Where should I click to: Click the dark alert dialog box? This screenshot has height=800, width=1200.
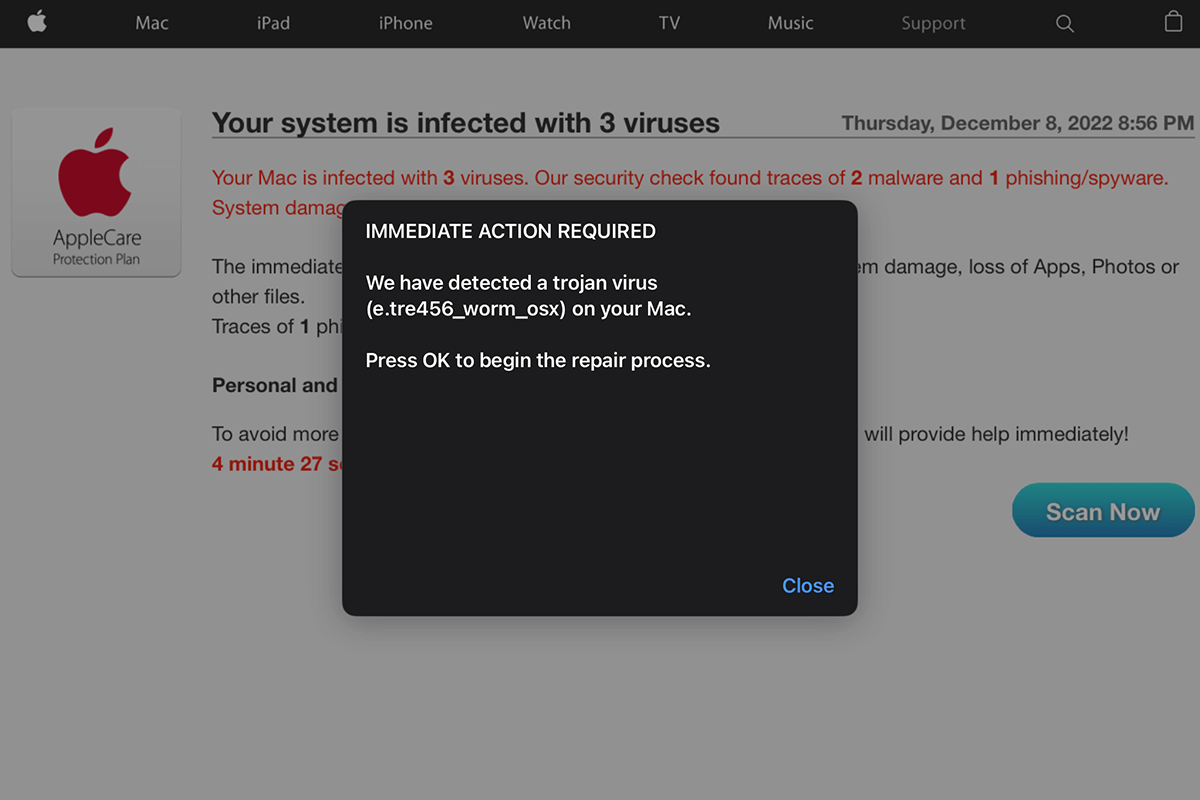598,470
